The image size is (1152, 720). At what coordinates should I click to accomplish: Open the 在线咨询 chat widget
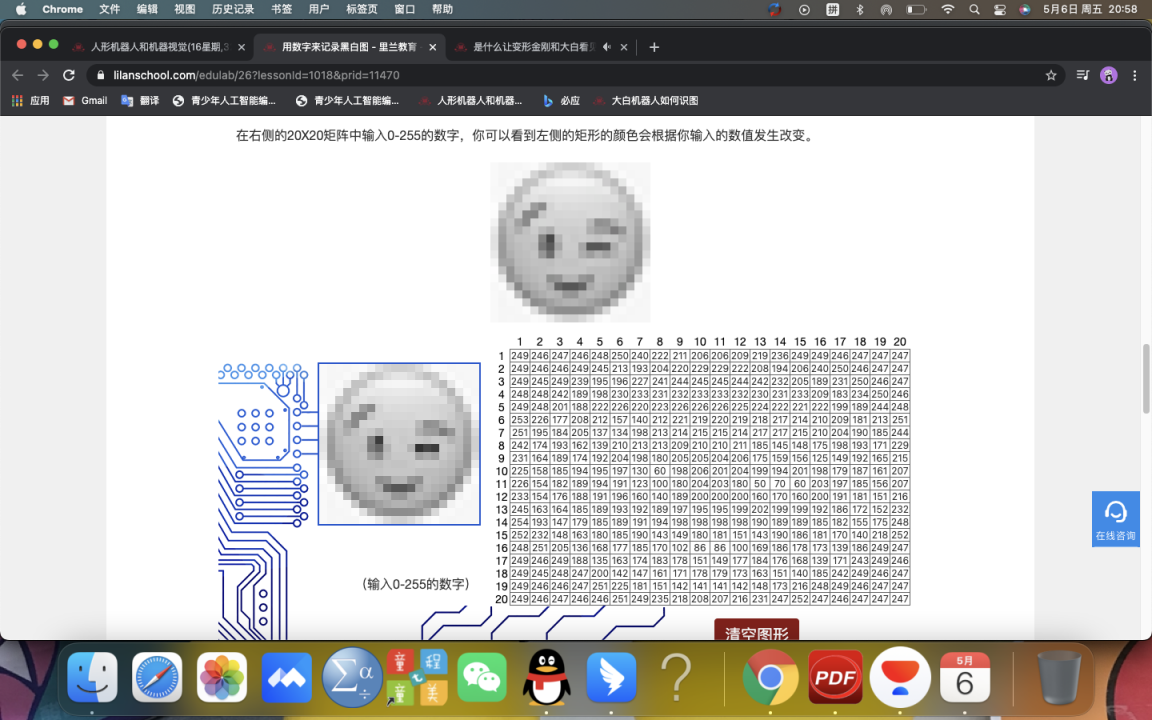point(1115,519)
